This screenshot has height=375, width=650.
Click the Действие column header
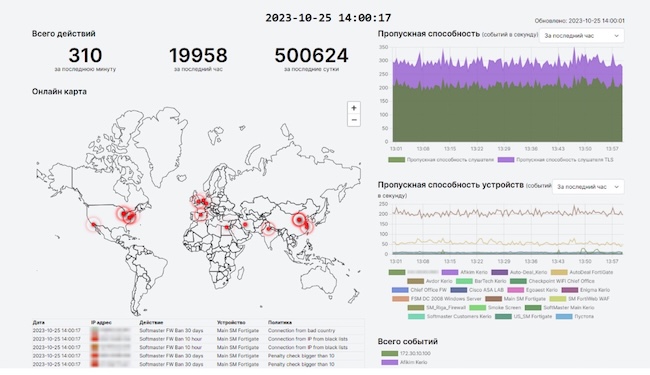tap(151, 322)
